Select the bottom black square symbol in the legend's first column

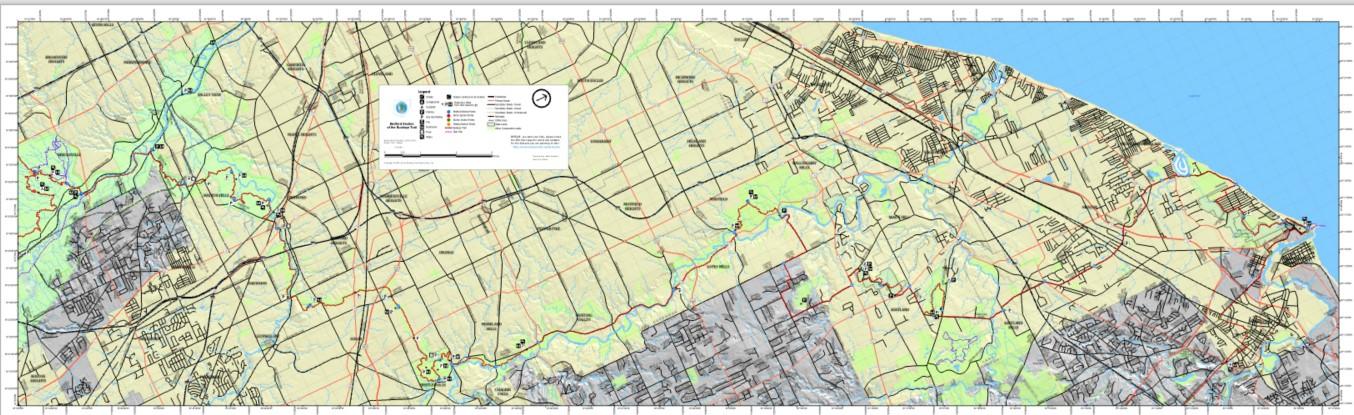[422, 137]
